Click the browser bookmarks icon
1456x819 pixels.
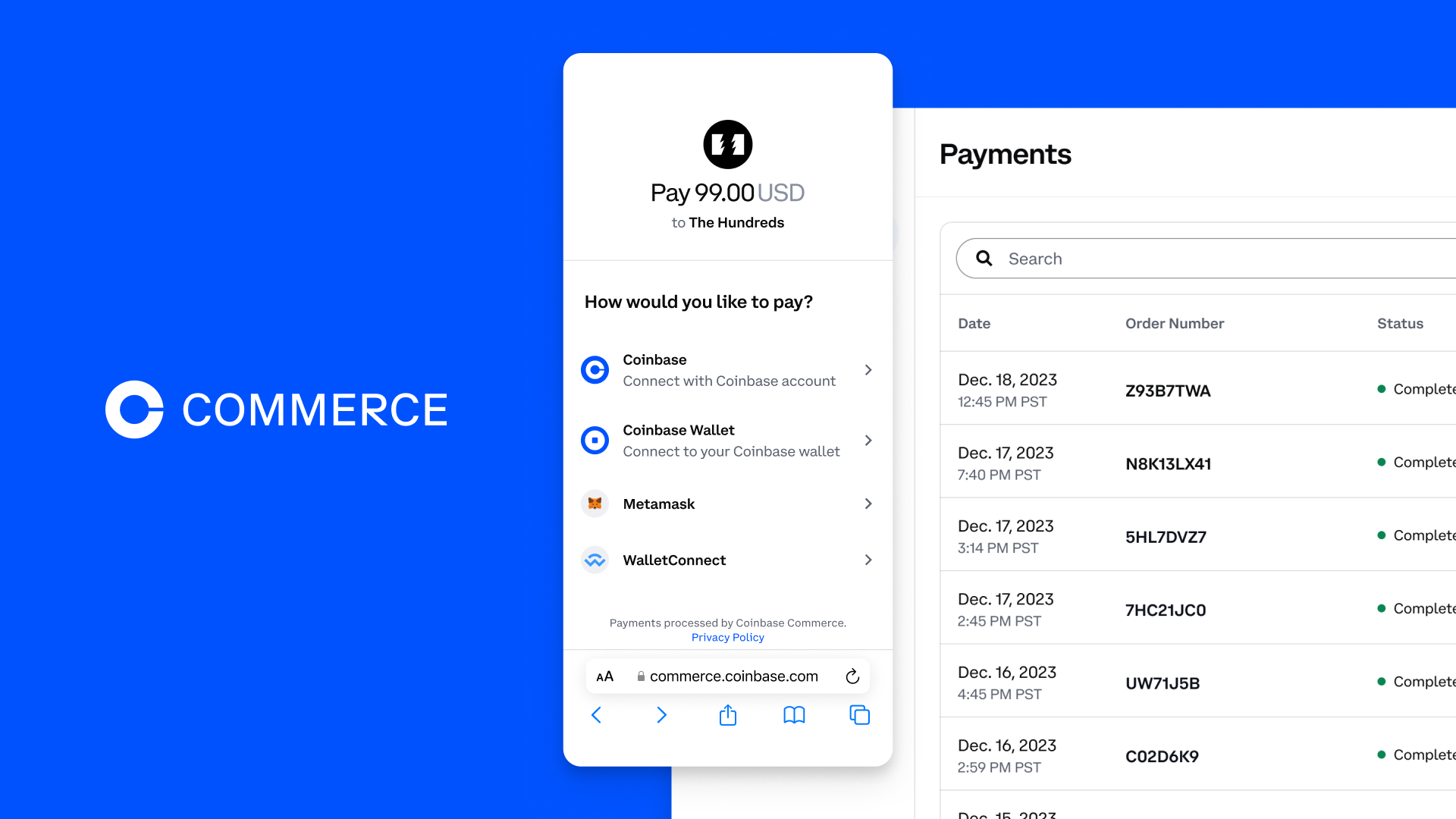[793, 715]
